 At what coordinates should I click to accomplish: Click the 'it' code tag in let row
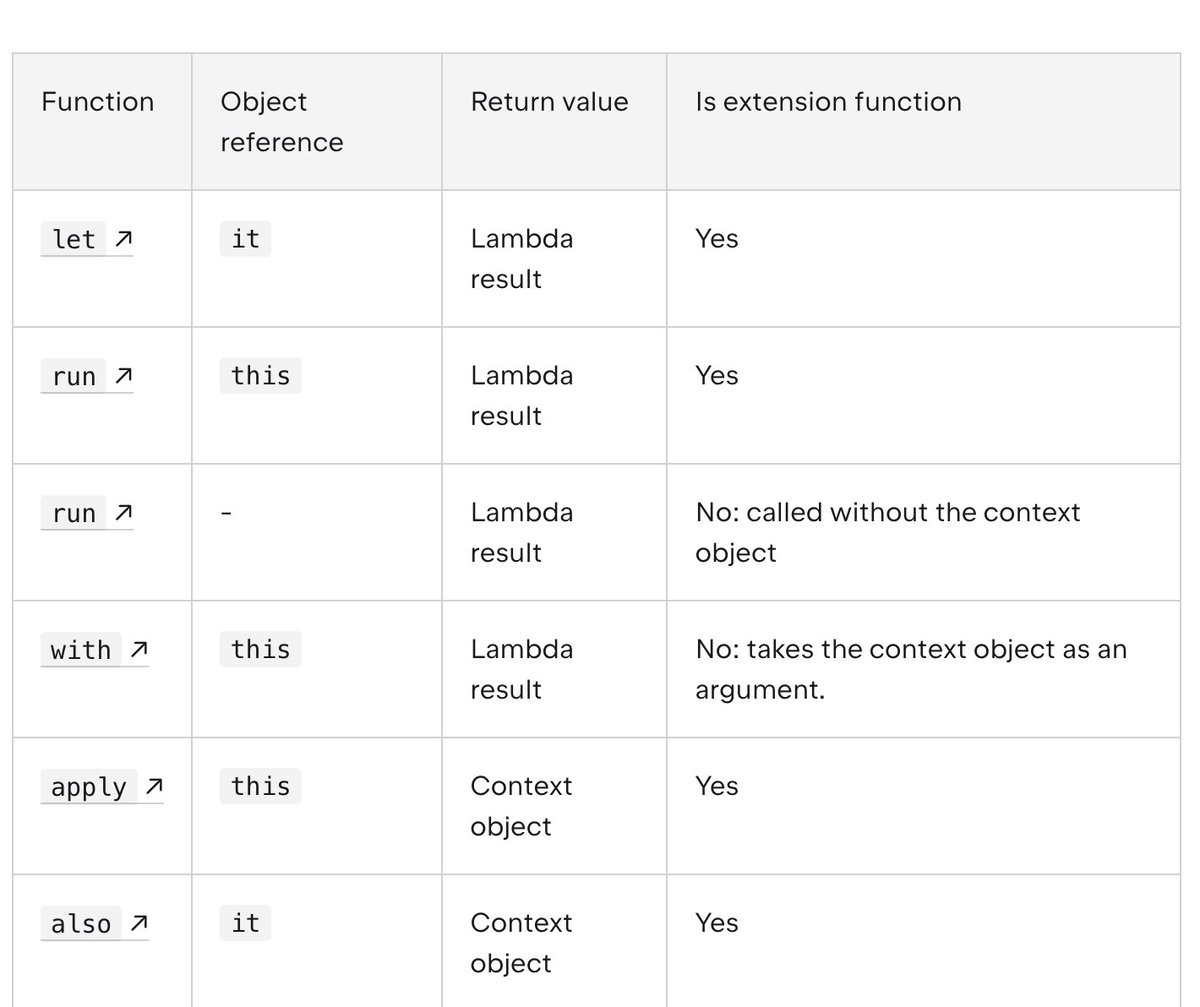[x=245, y=239]
